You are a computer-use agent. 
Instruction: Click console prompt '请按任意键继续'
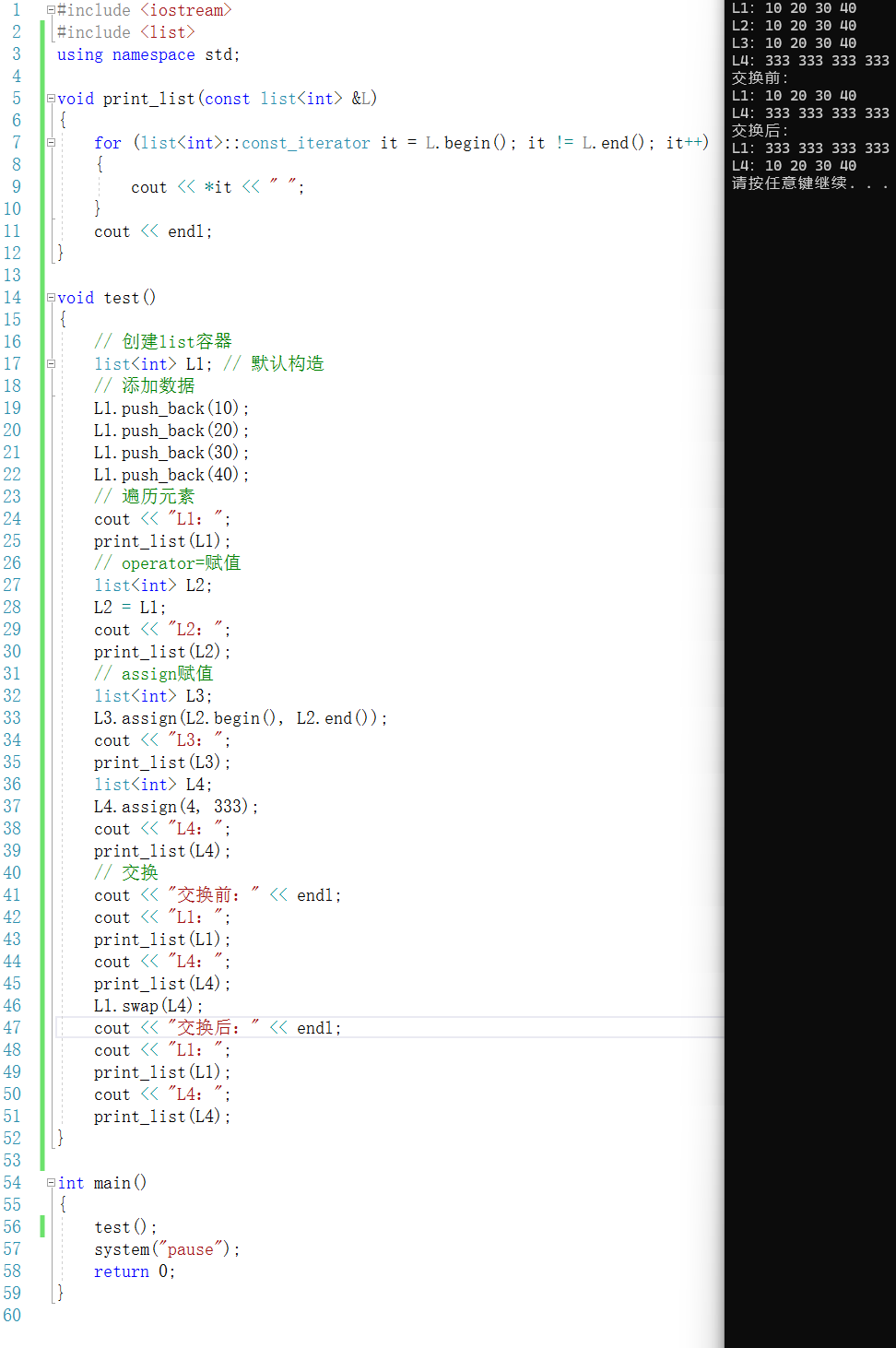point(810,183)
